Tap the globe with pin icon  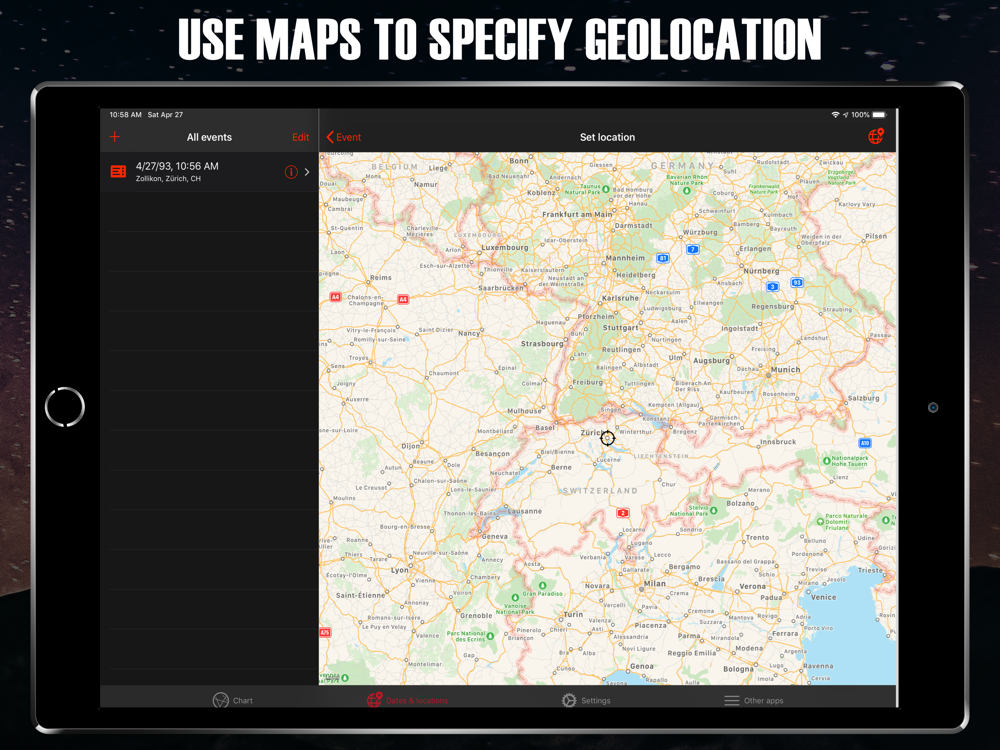pyautogui.click(x=876, y=136)
